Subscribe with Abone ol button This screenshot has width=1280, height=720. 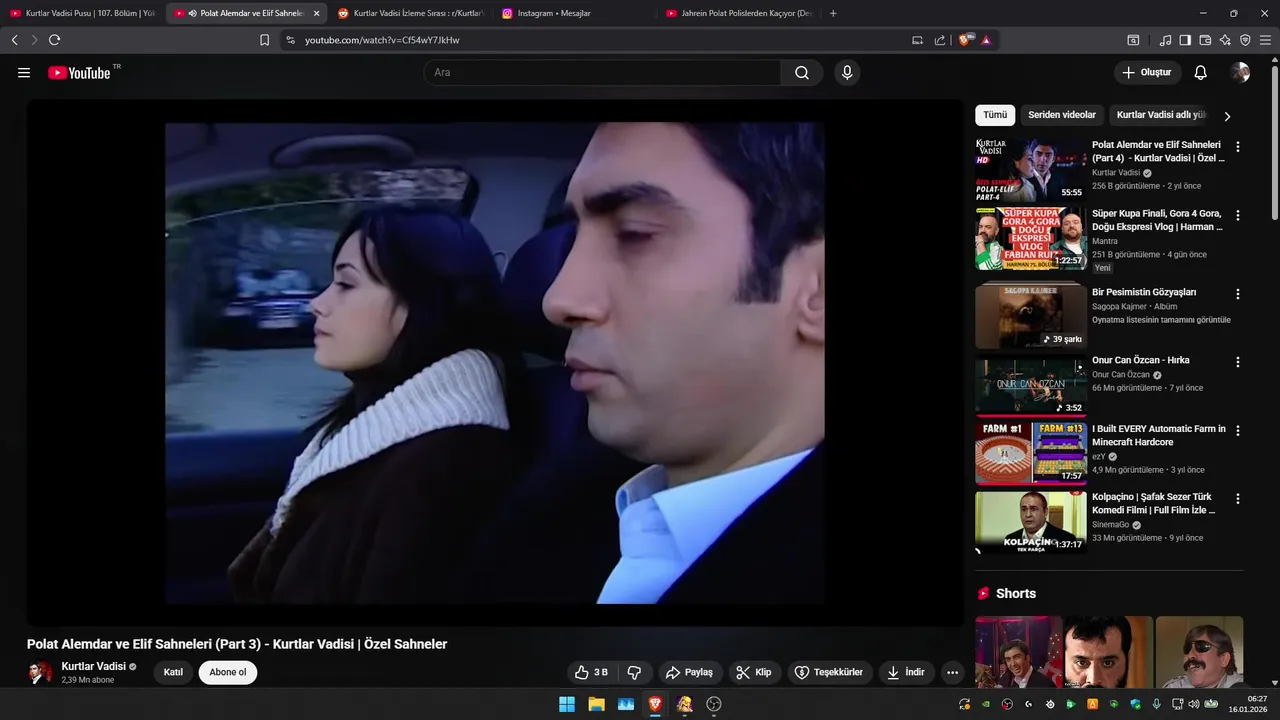tap(228, 672)
